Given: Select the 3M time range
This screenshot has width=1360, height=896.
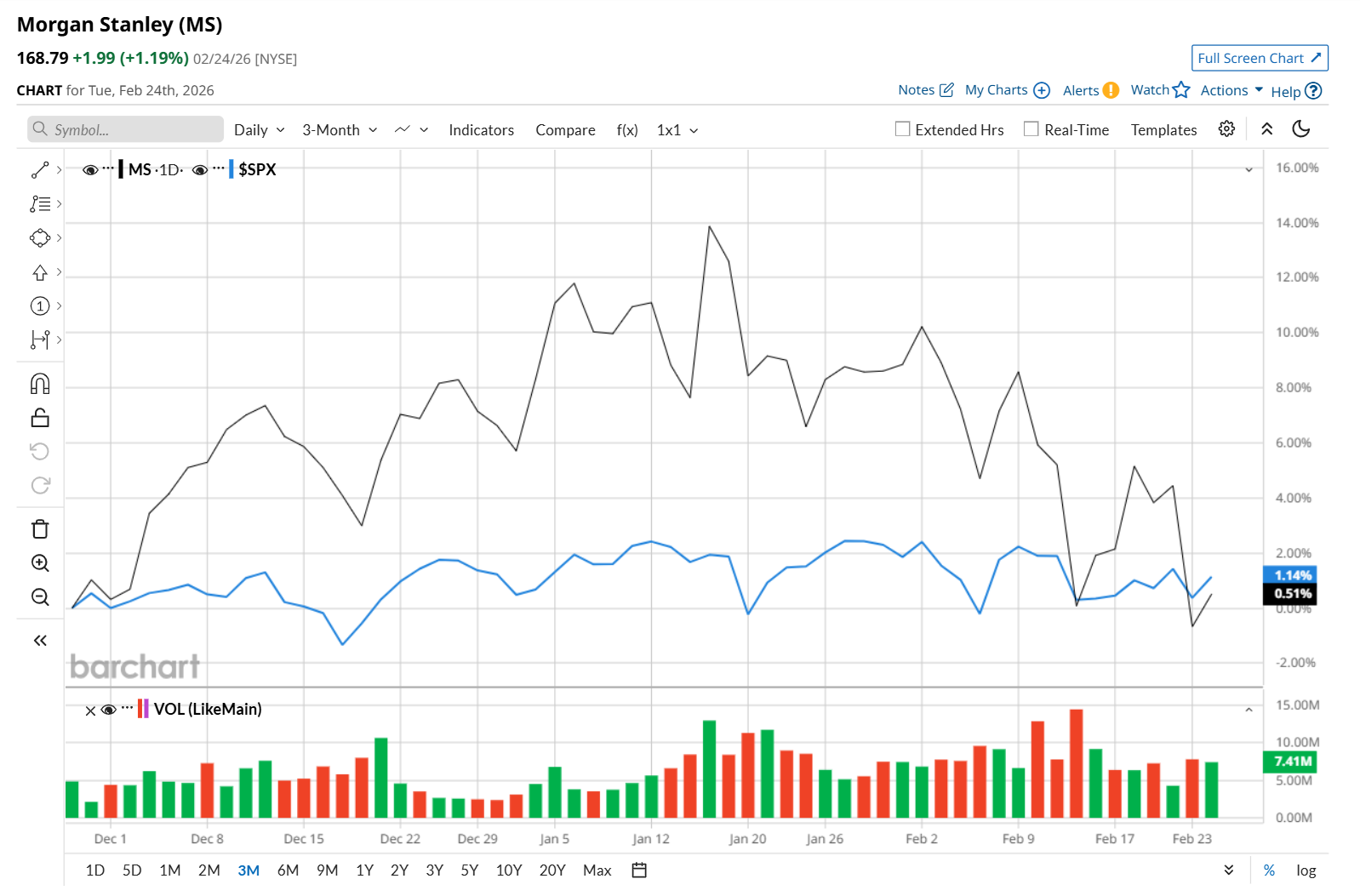Looking at the screenshot, I should [x=249, y=870].
